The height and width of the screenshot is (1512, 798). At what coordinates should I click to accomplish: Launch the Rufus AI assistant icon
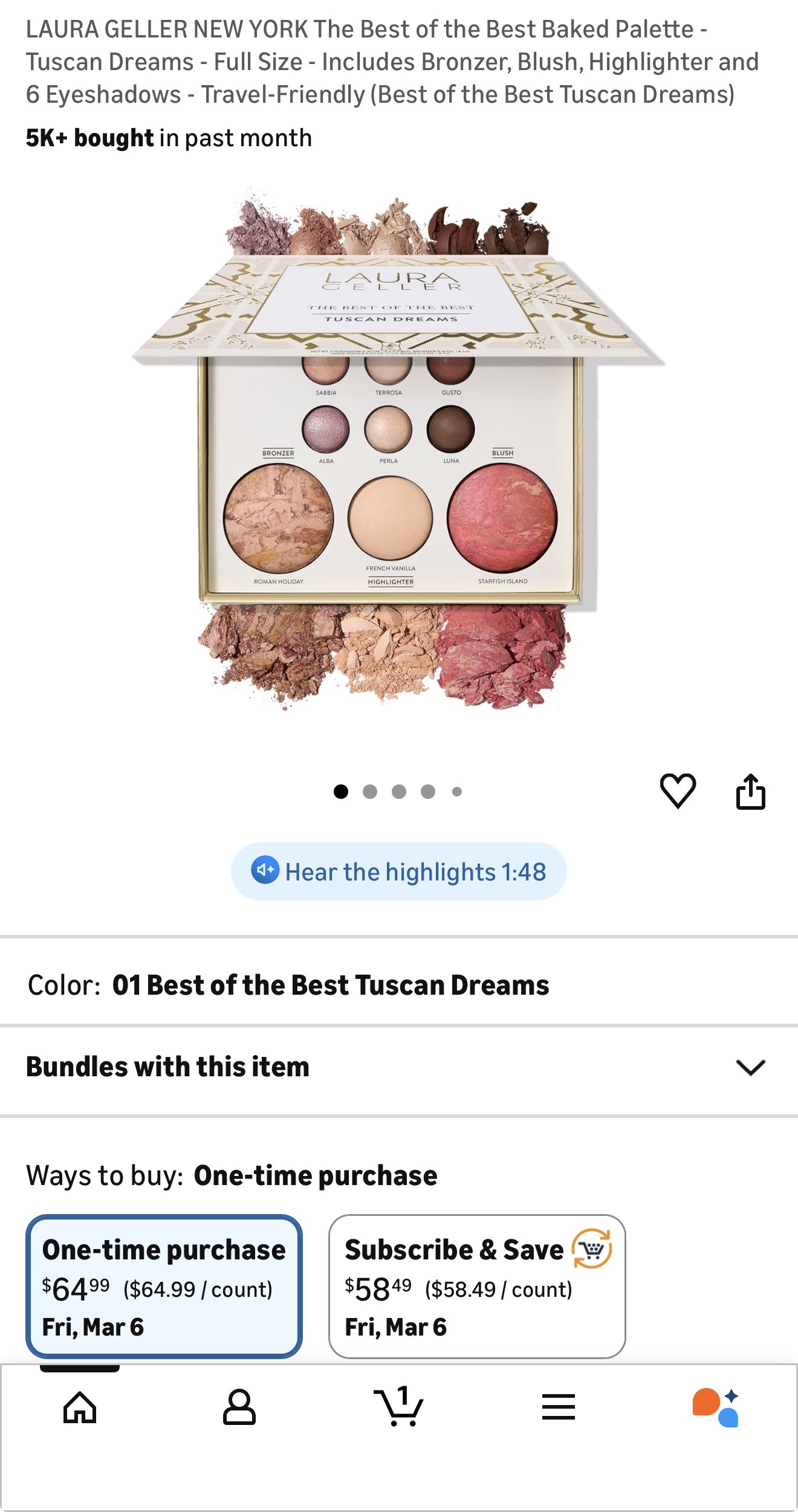pyautogui.click(x=716, y=1407)
